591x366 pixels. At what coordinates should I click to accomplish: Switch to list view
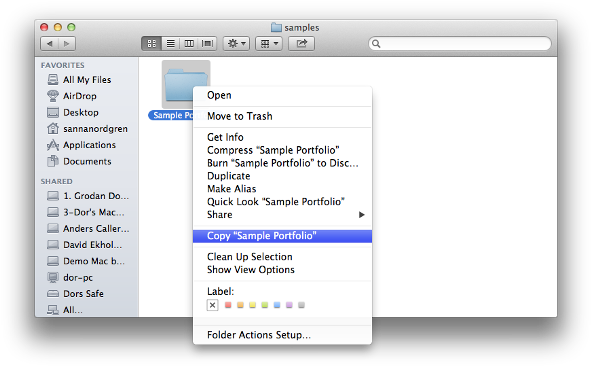170,44
